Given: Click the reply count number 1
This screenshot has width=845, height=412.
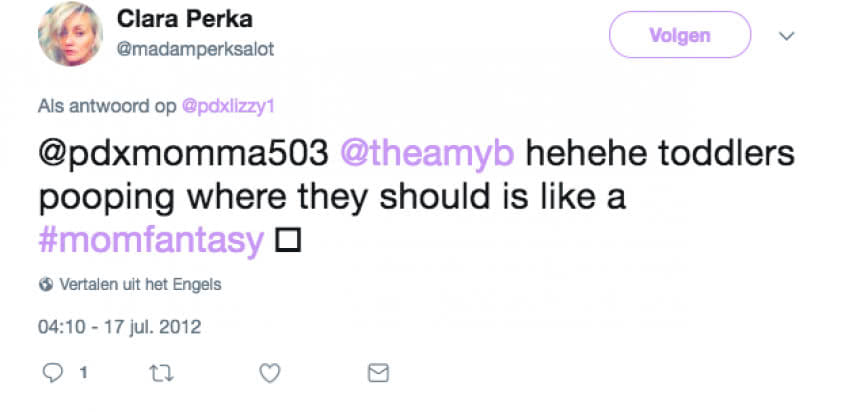Looking at the screenshot, I should tap(83, 374).
